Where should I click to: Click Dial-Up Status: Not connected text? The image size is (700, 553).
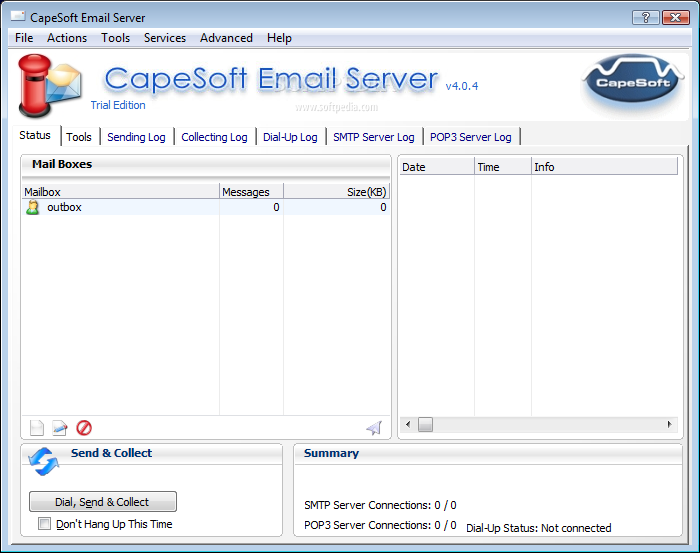tap(538, 528)
